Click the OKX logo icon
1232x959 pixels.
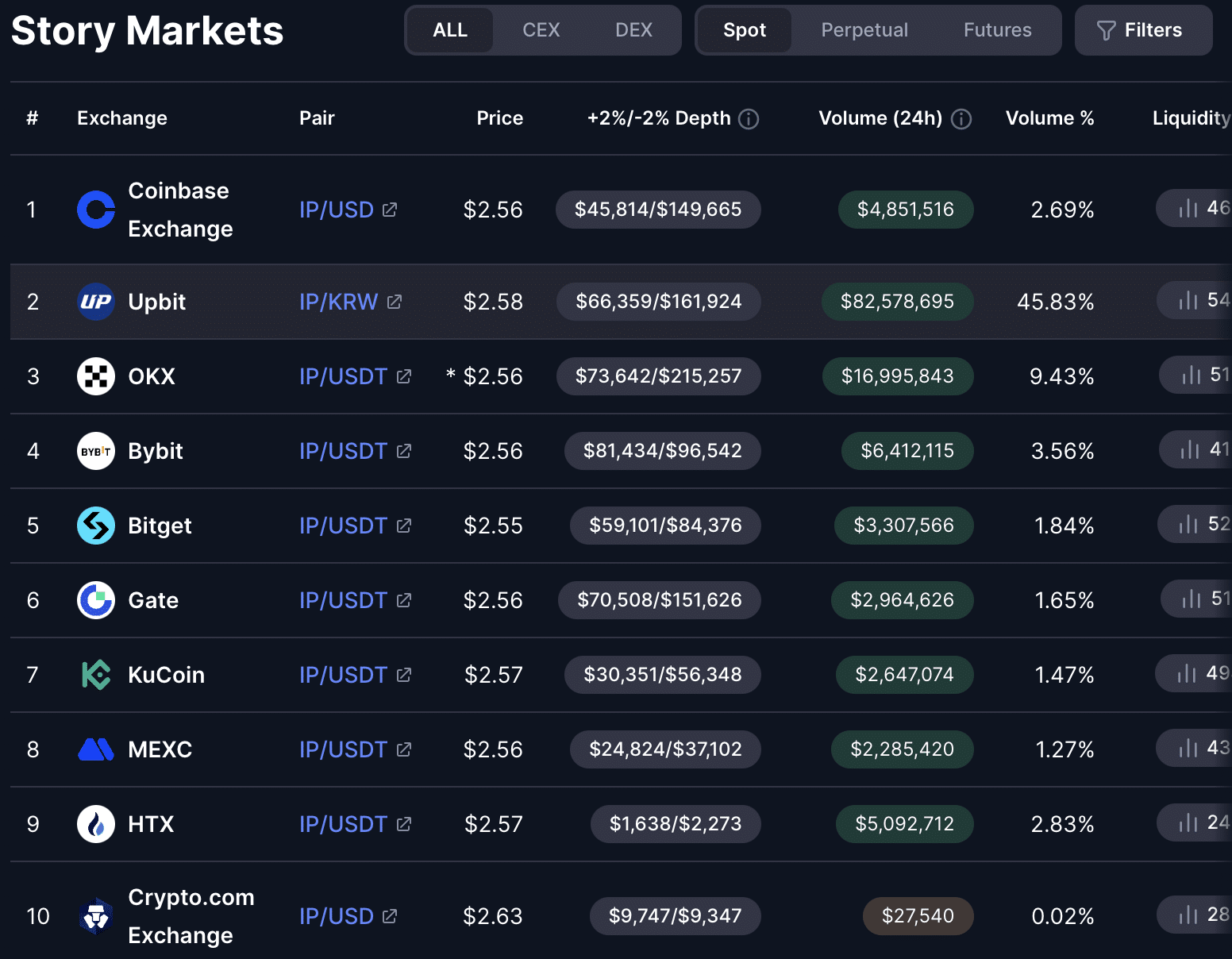96,376
